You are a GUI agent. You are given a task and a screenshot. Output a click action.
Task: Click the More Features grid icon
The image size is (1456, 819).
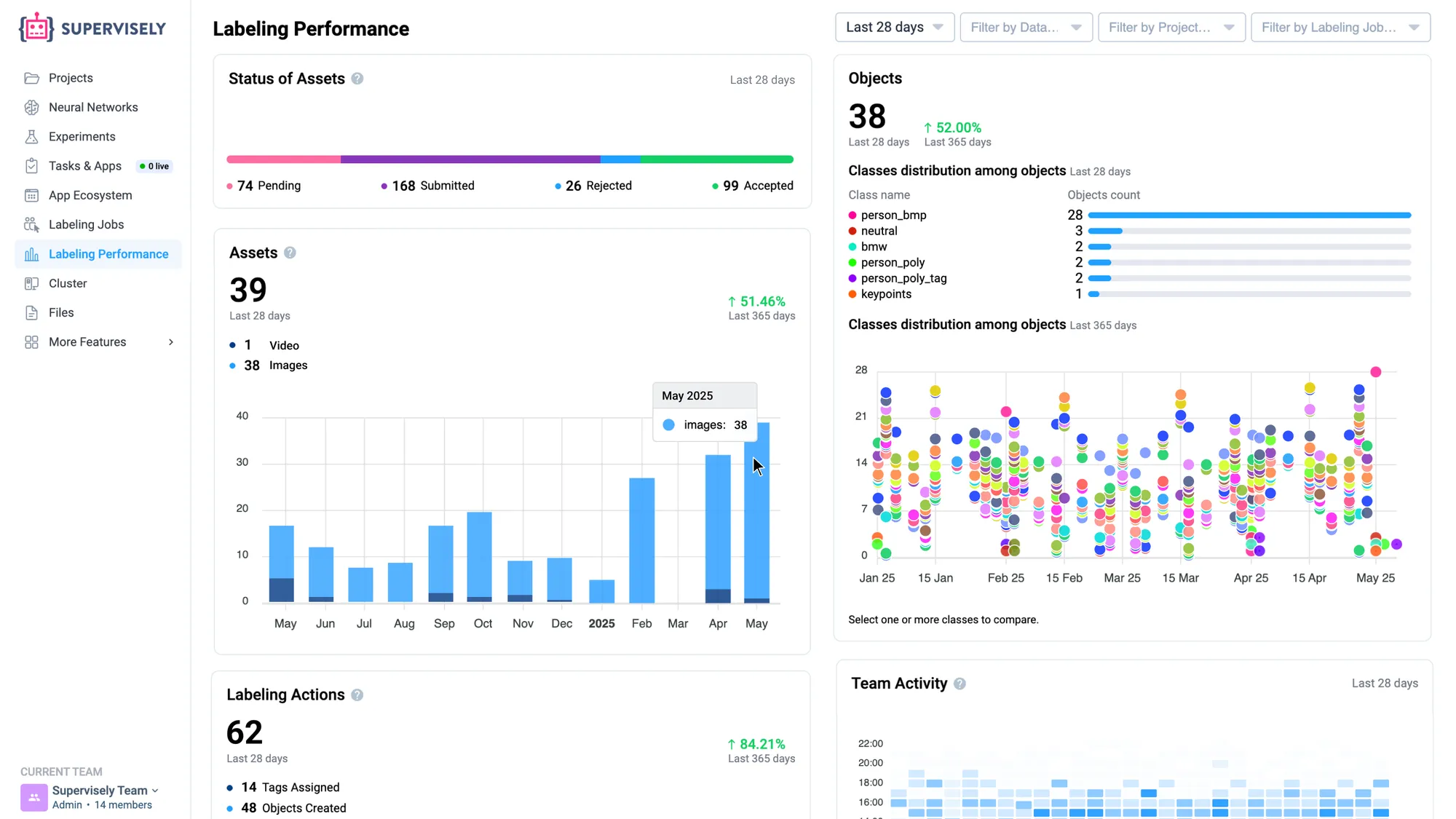(31, 342)
